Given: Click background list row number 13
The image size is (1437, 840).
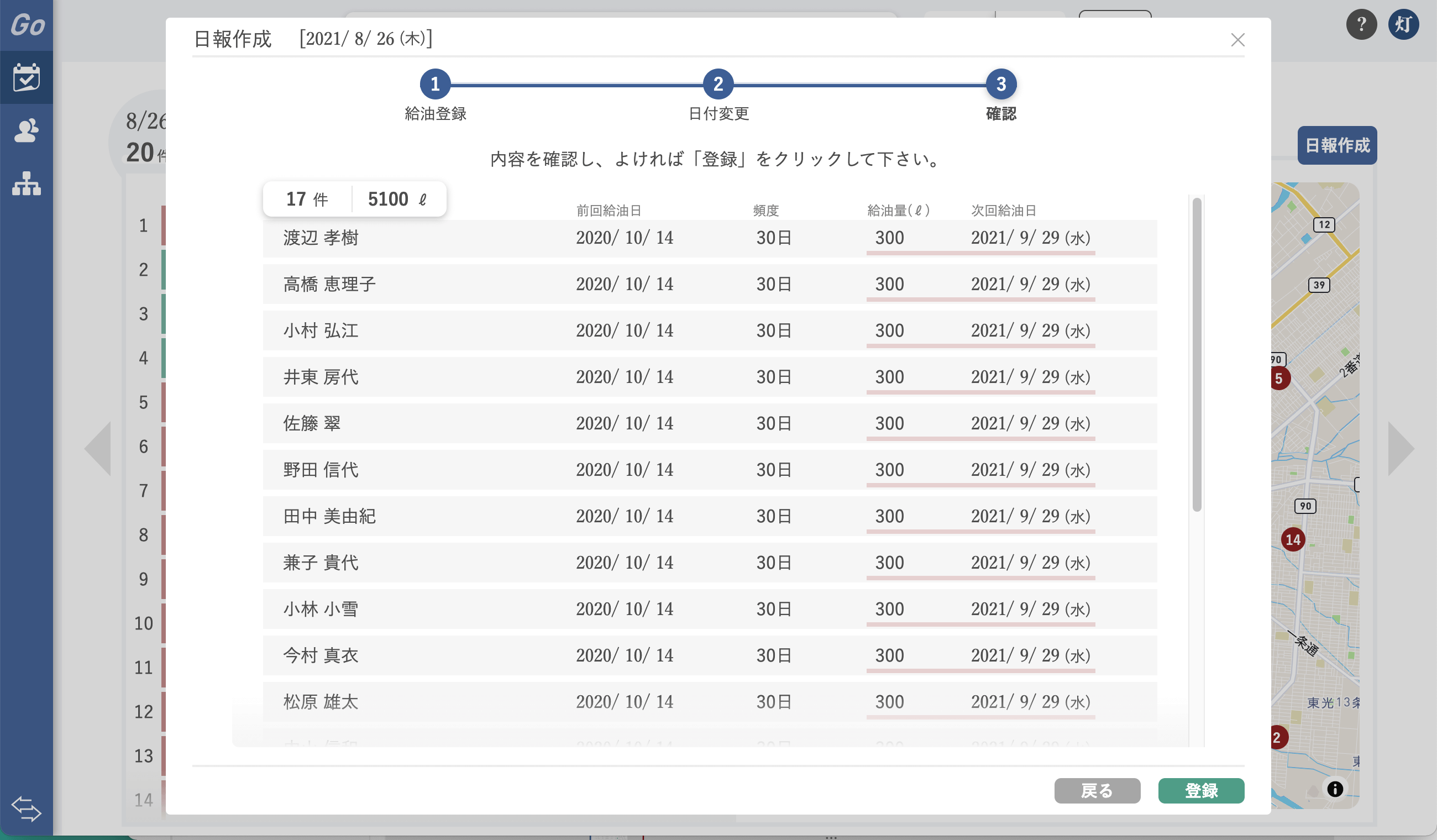Looking at the screenshot, I should [x=143, y=755].
